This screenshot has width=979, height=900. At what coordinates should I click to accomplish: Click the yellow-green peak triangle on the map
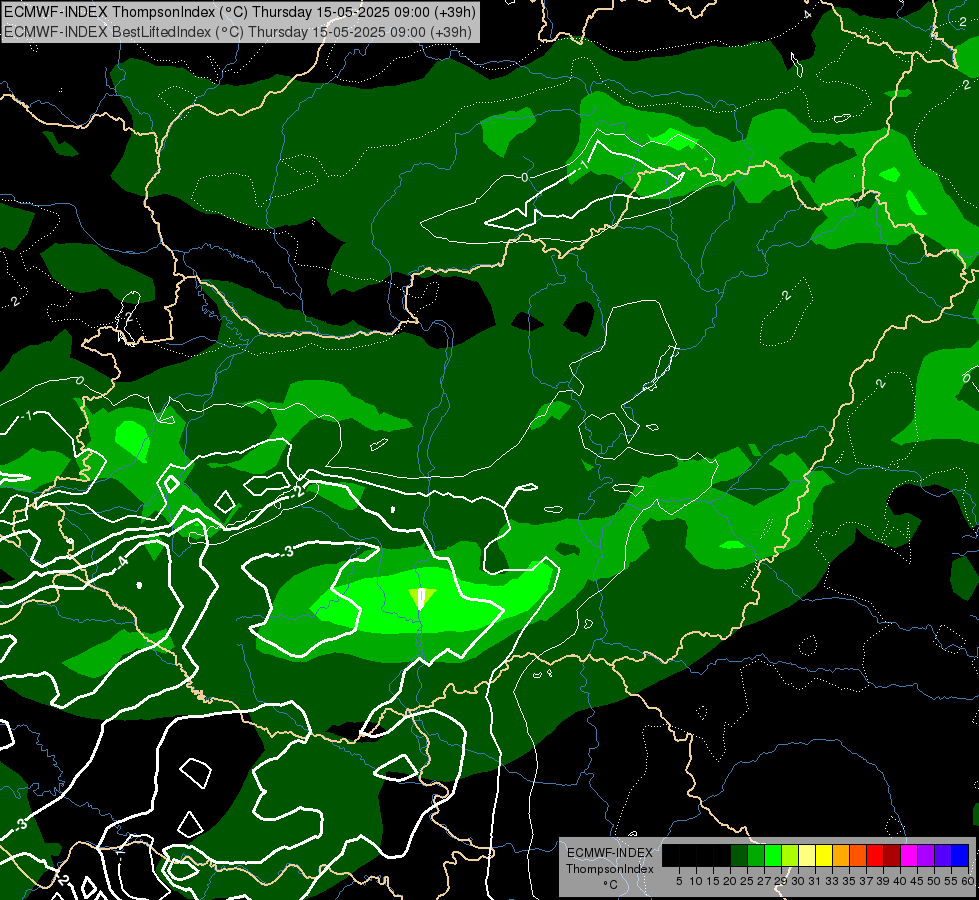tap(422, 598)
